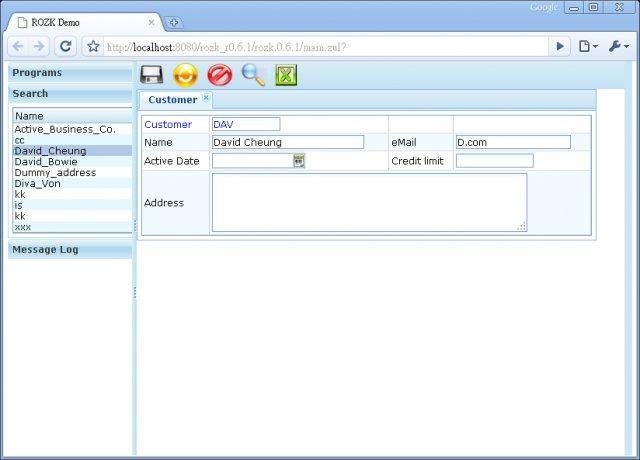This screenshot has height=460, width=640.
Task: Click the Customer code field DAV
Action: (246, 124)
